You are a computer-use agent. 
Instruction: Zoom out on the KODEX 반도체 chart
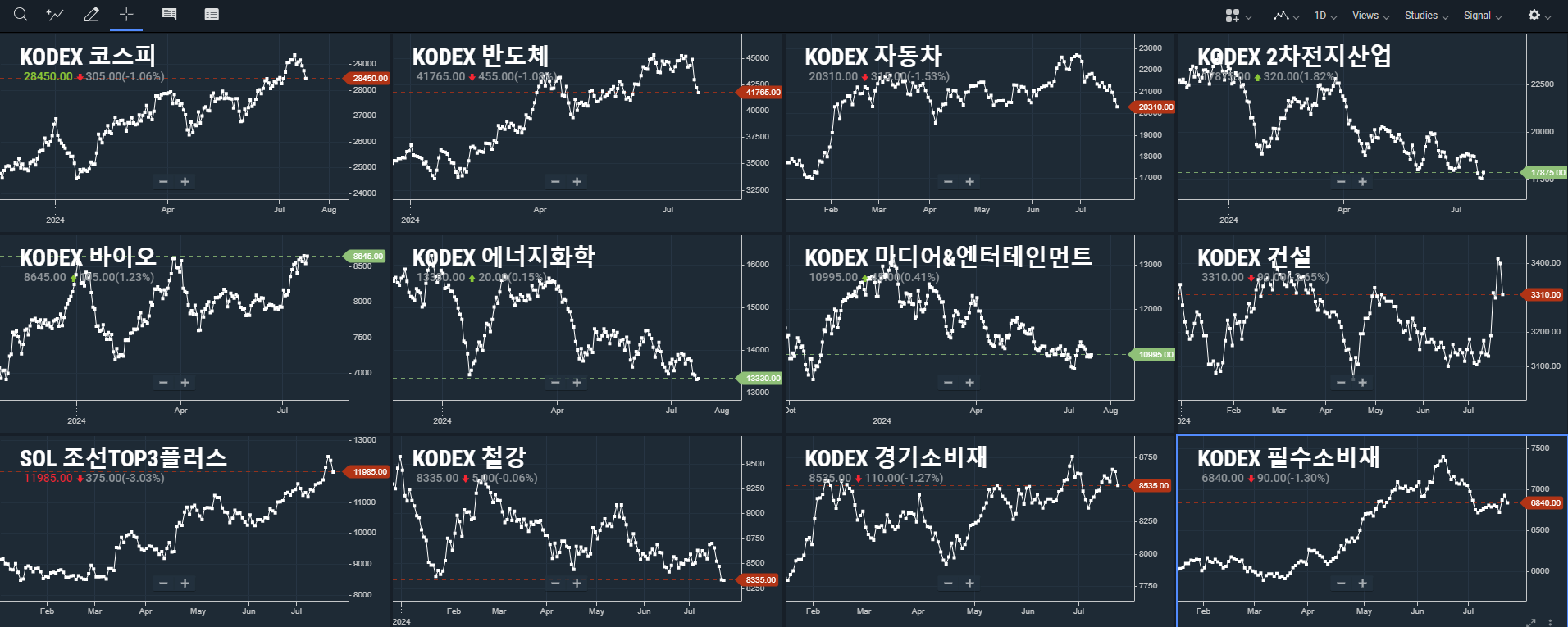coord(555,182)
